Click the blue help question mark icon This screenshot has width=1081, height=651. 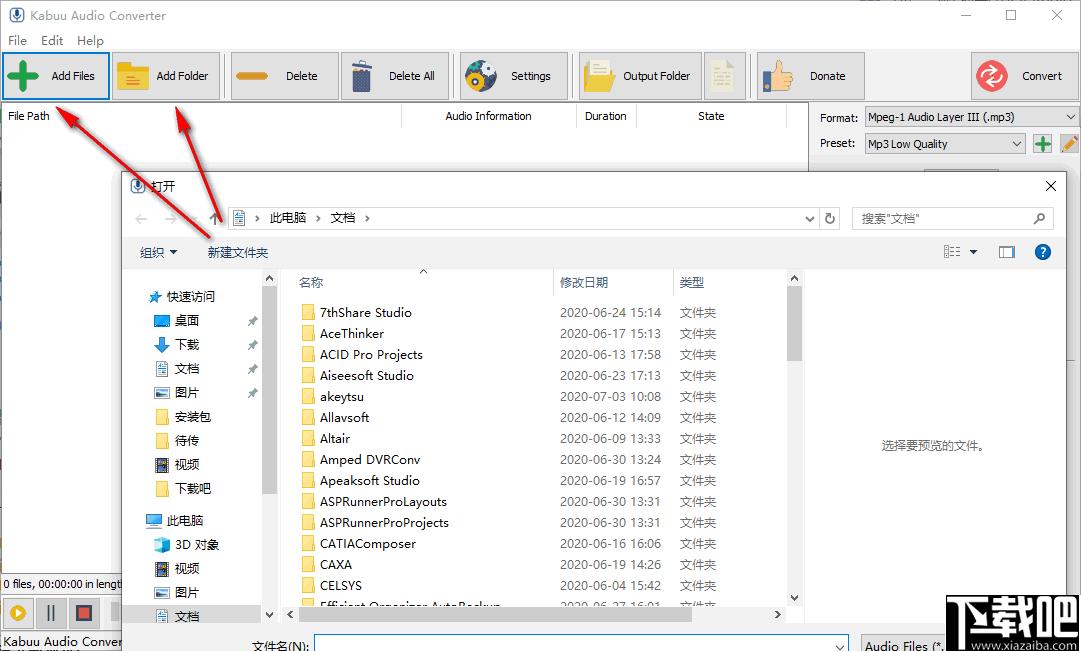[x=1043, y=252]
